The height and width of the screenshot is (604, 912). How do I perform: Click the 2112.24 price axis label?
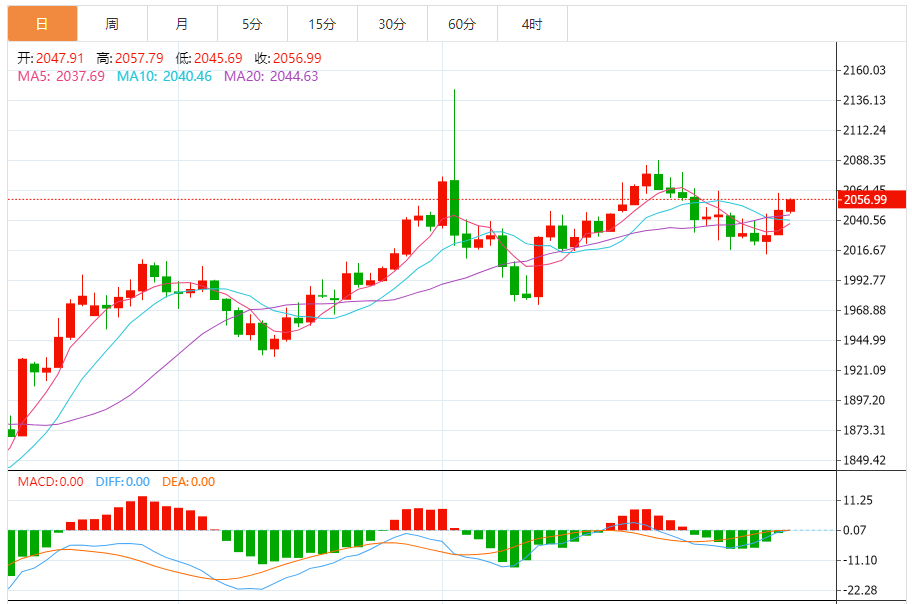(x=864, y=130)
